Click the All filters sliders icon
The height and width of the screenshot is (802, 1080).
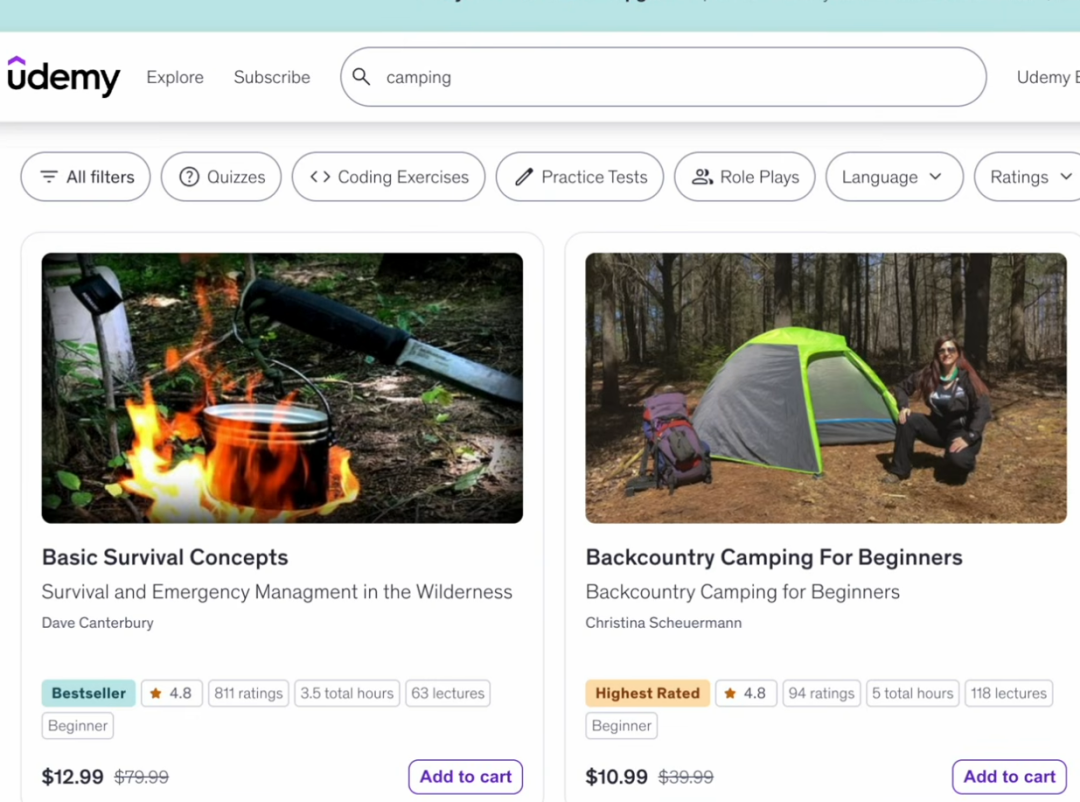tap(48, 177)
